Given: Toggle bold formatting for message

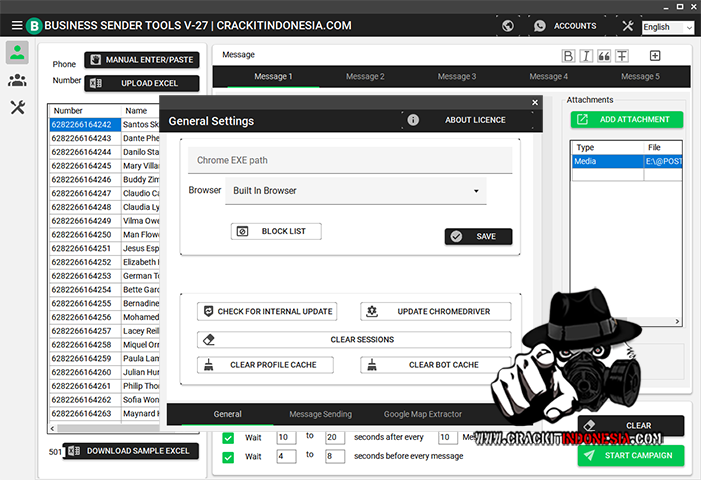Looking at the screenshot, I should click(x=569, y=56).
